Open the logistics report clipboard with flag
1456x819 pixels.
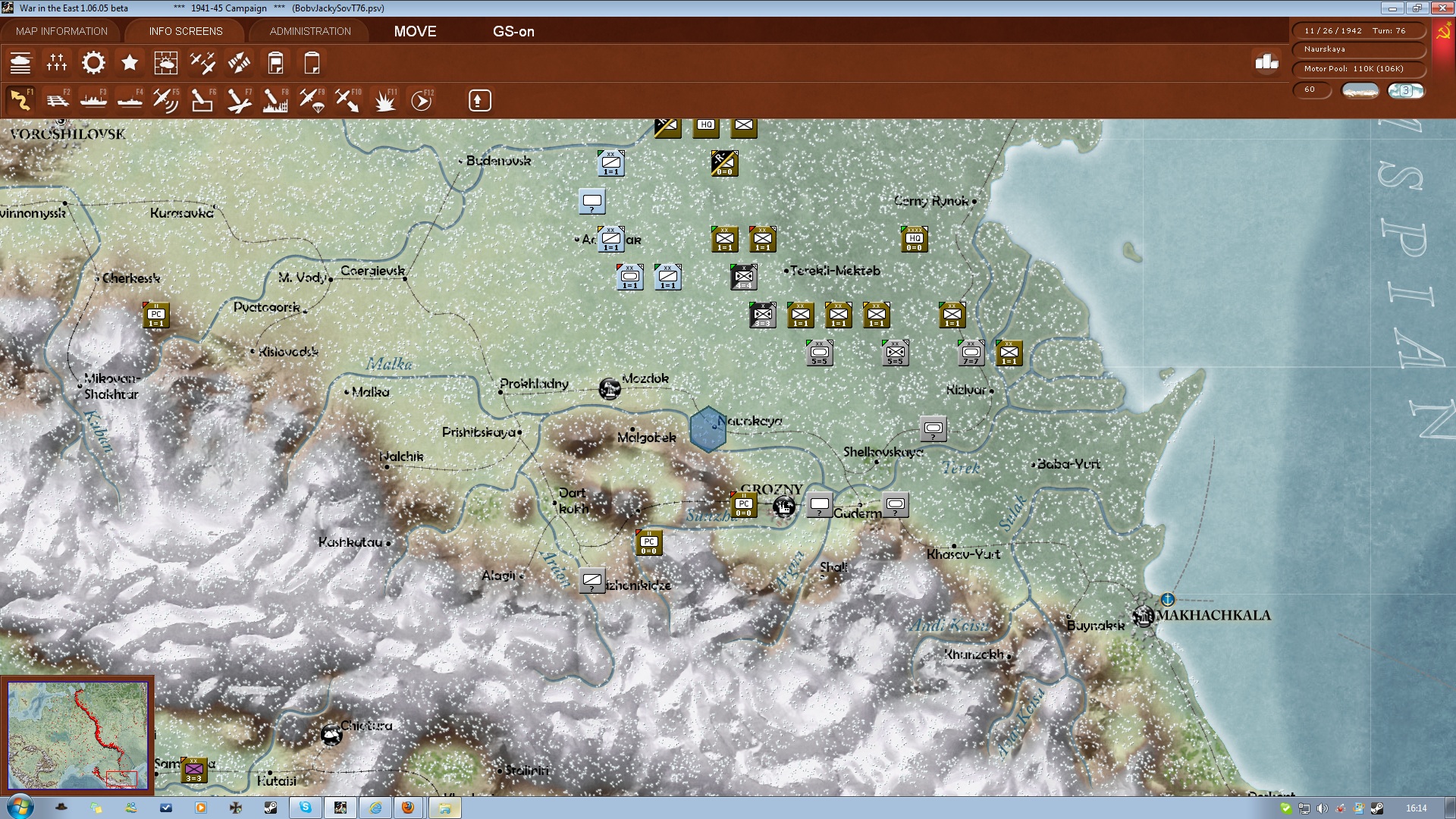click(275, 63)
